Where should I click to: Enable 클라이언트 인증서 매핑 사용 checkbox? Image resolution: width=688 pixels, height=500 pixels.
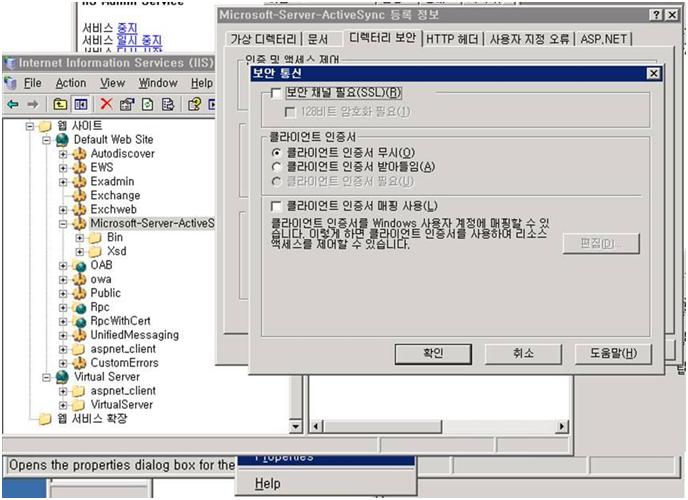276,206
